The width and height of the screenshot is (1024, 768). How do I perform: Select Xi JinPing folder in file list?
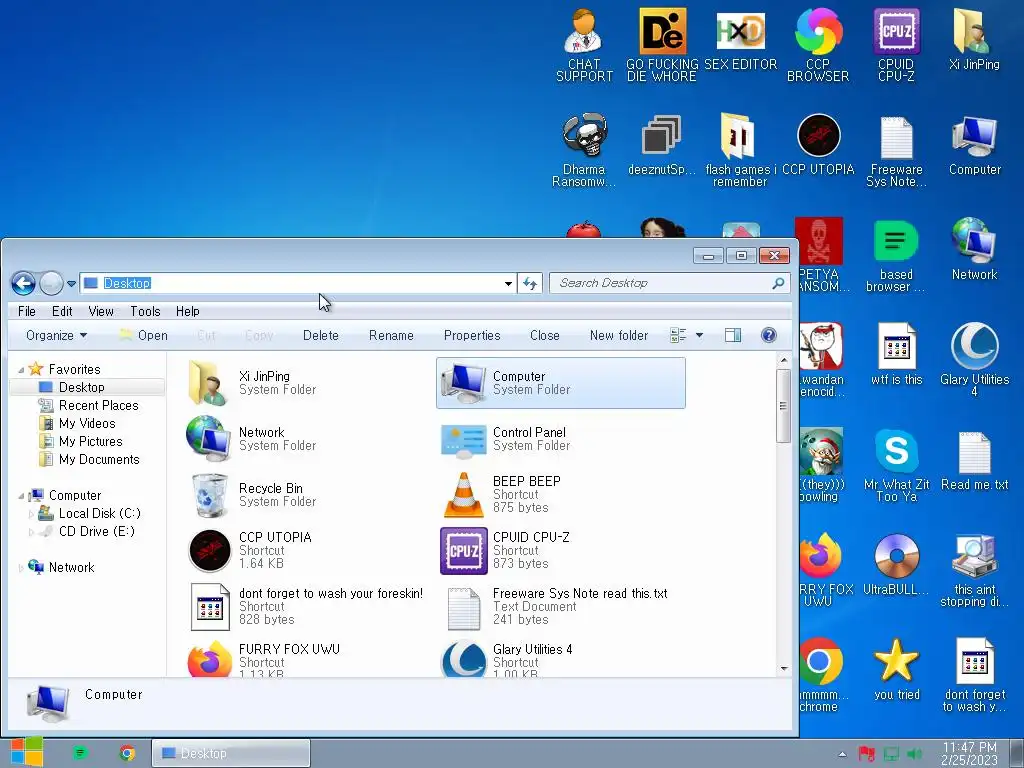251,383
